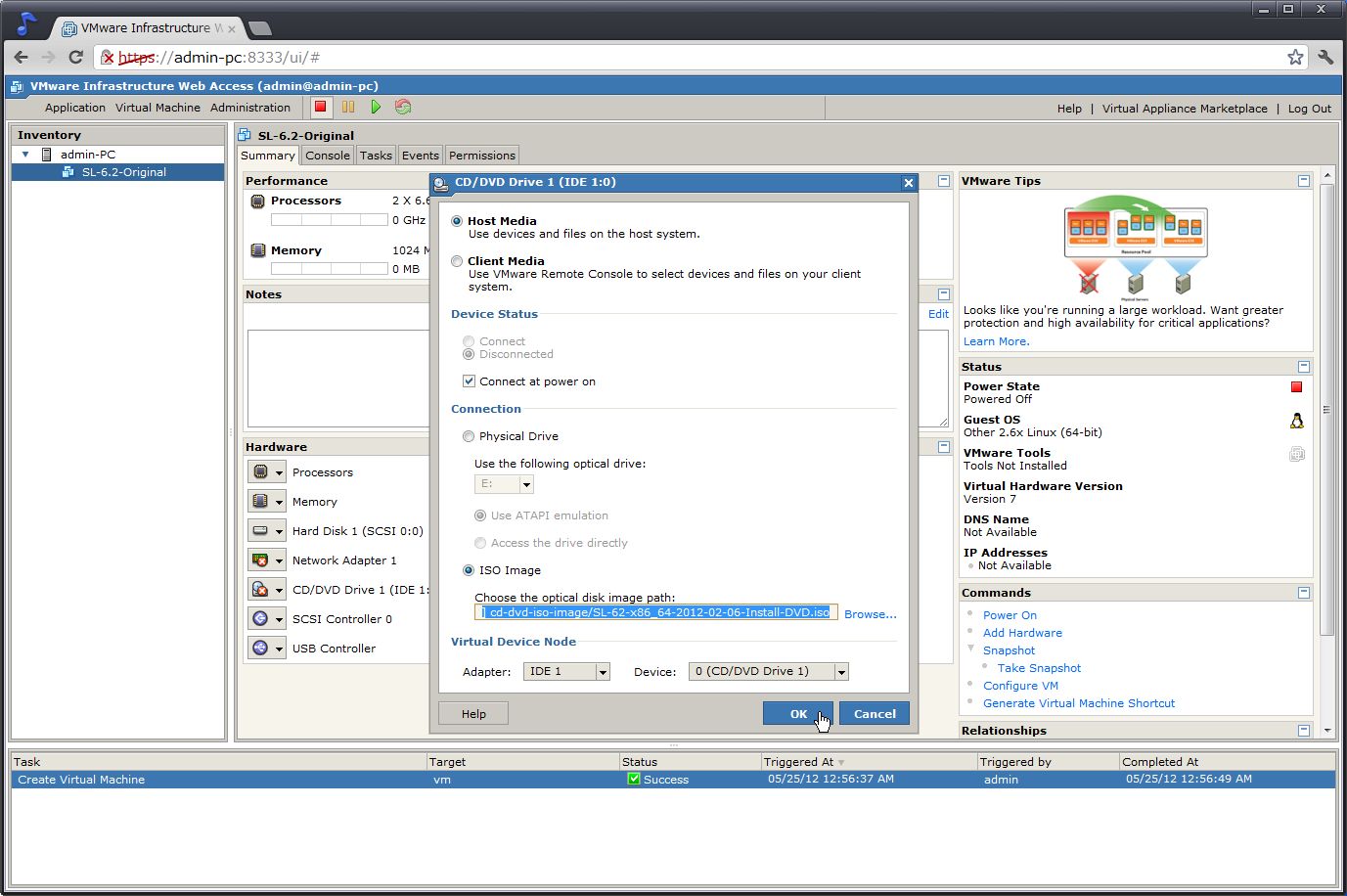1347x896 pixels.
Task: Open the Administration menu
Action: (x=250, y=108)
